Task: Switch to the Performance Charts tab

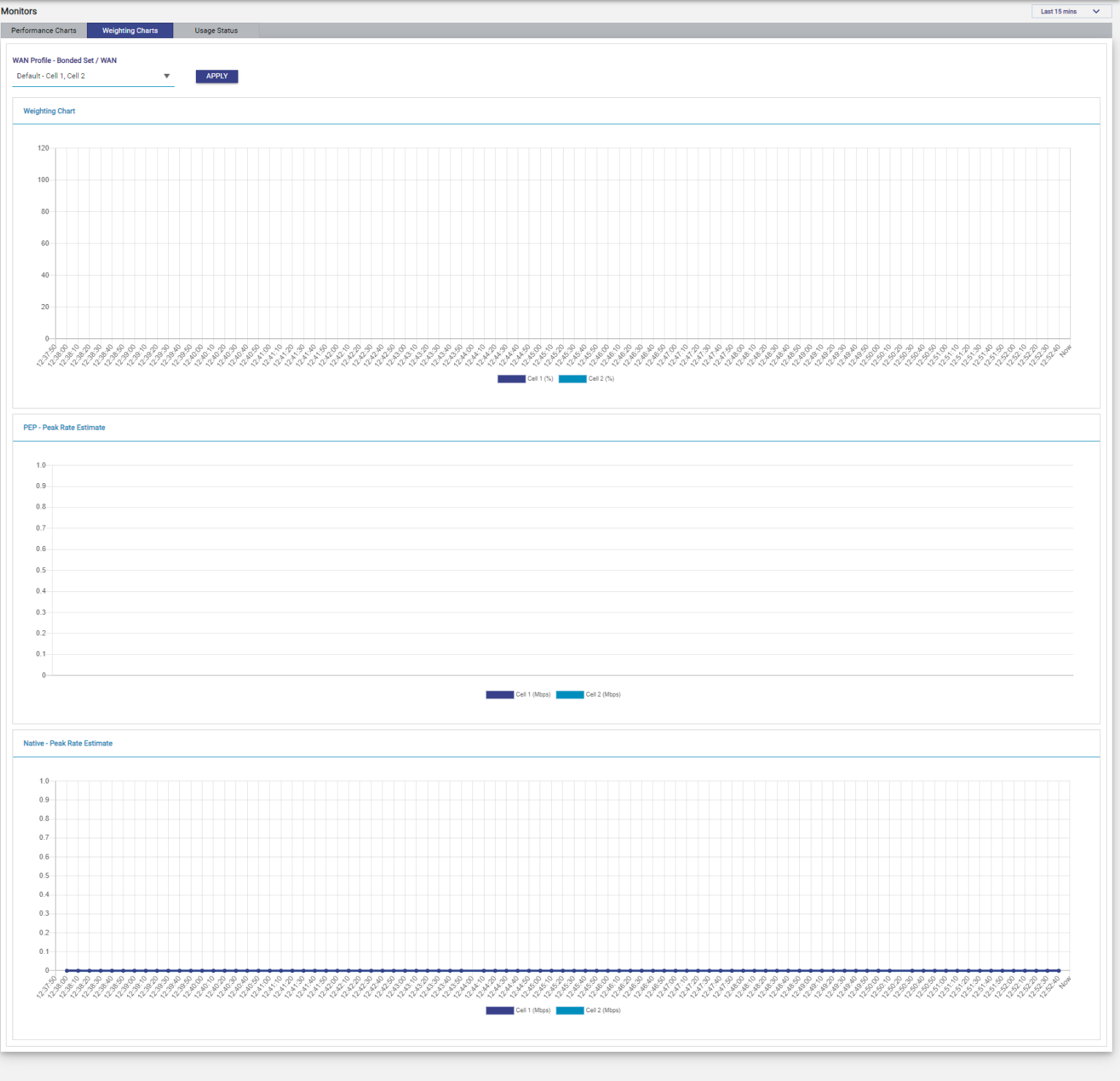Action: (x=44, y=31)
